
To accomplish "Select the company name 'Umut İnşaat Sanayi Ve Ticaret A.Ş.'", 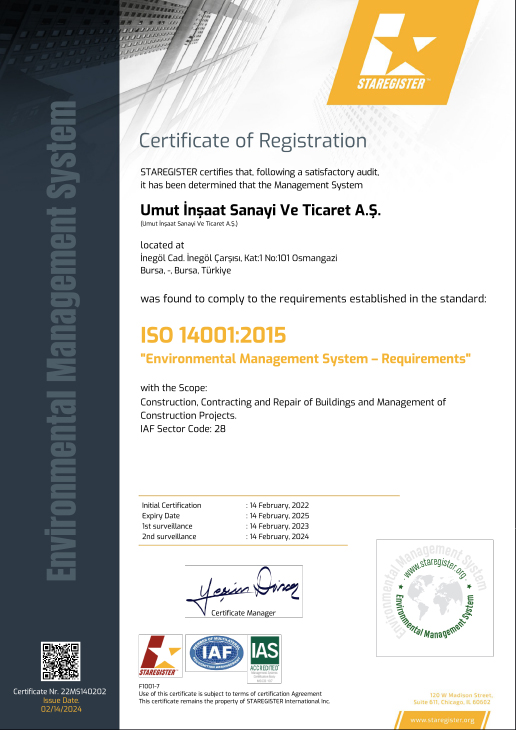I will tap(261, 210).
